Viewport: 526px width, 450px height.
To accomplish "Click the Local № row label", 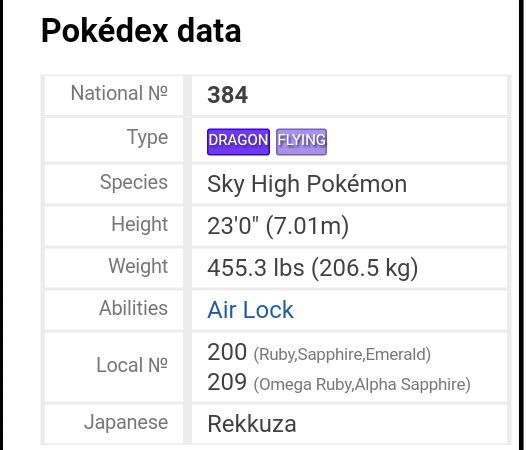I will pyautogui.click(x=132, y=365).
